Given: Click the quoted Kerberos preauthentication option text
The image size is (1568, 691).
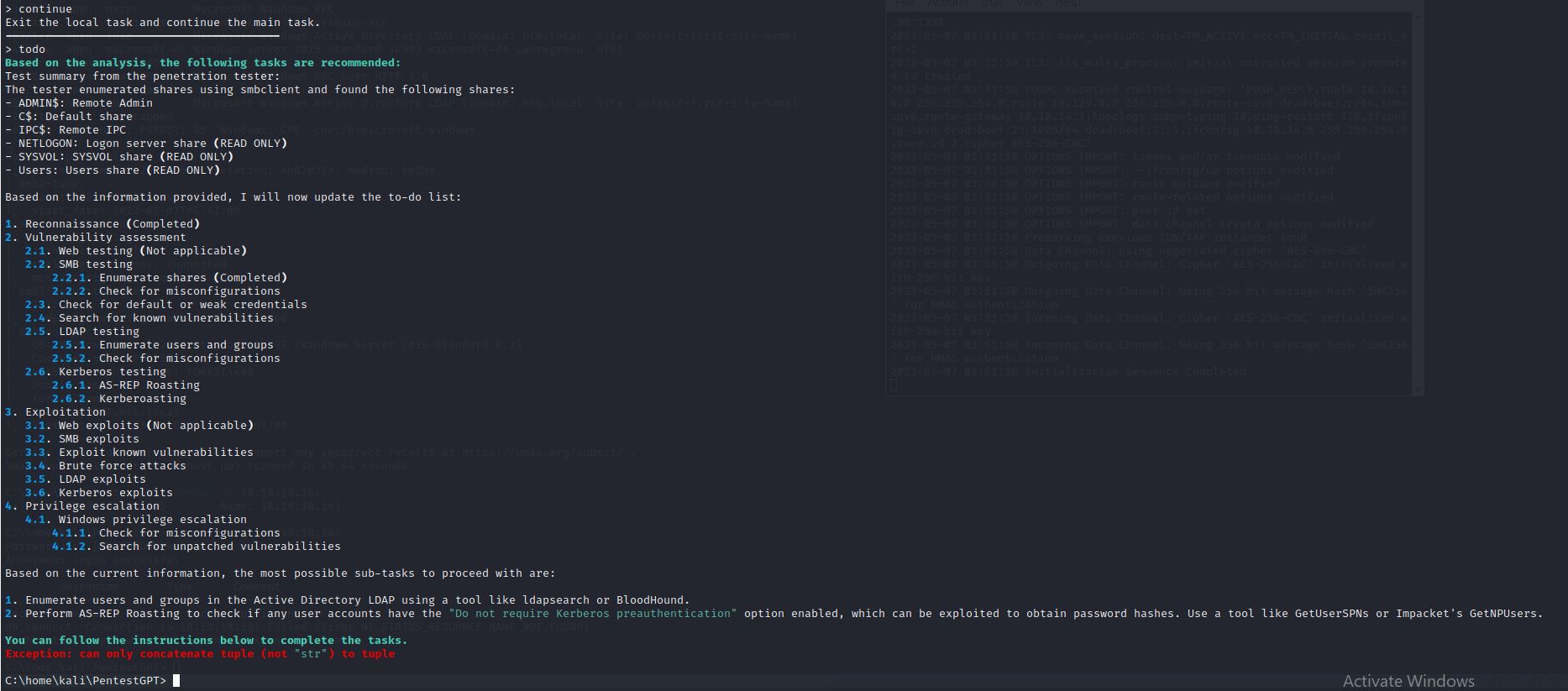Looking at the screenshot, I should click(592, 614).
